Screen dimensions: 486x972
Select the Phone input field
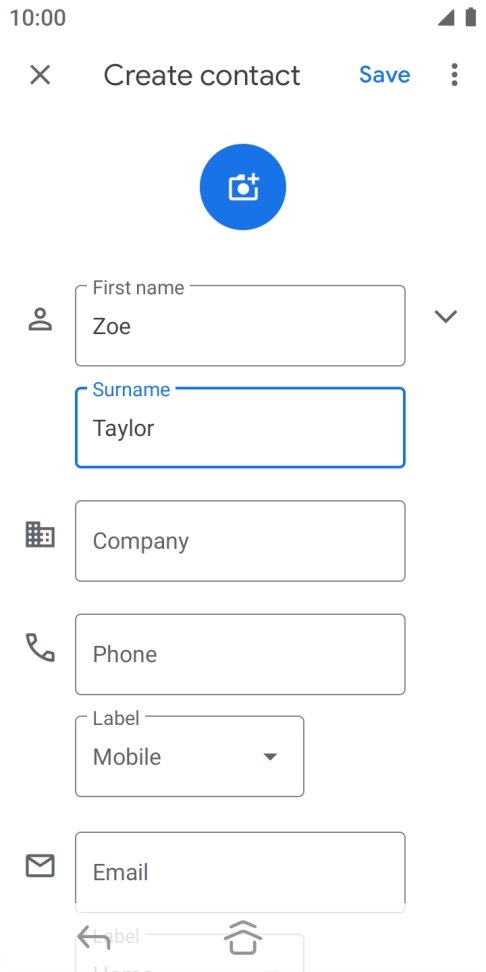(x=241, y=655)
